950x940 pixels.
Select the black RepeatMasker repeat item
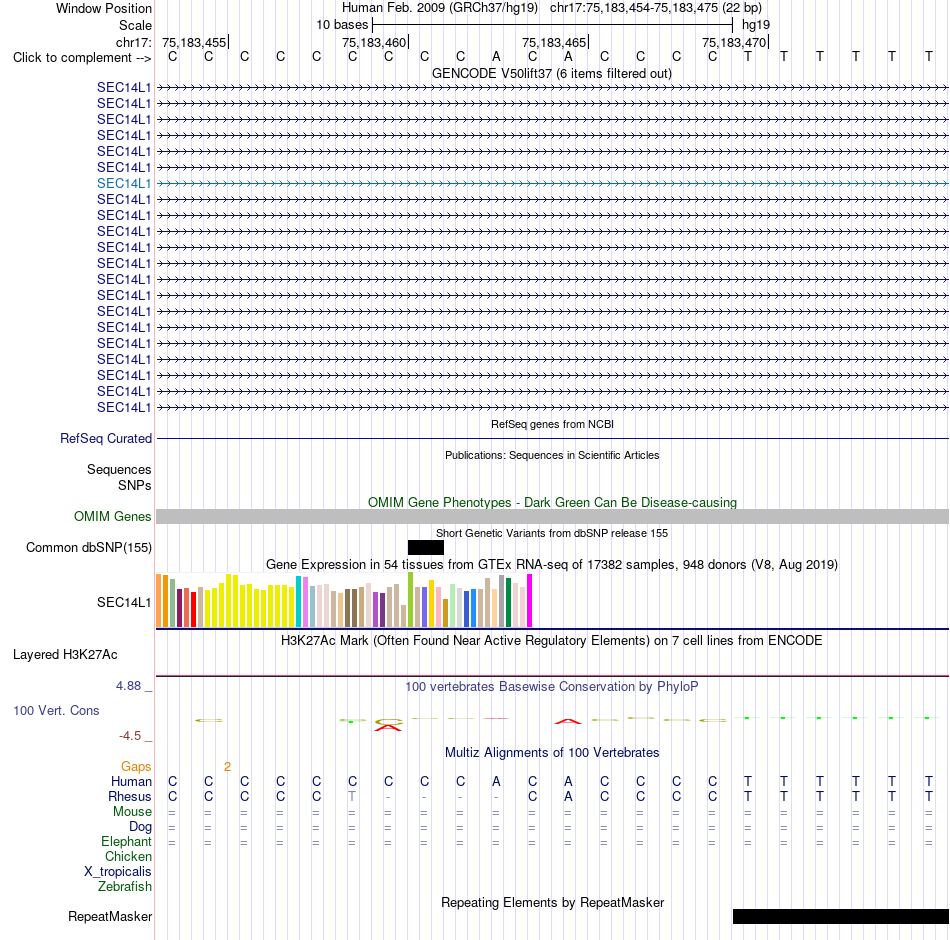point(841,916)
